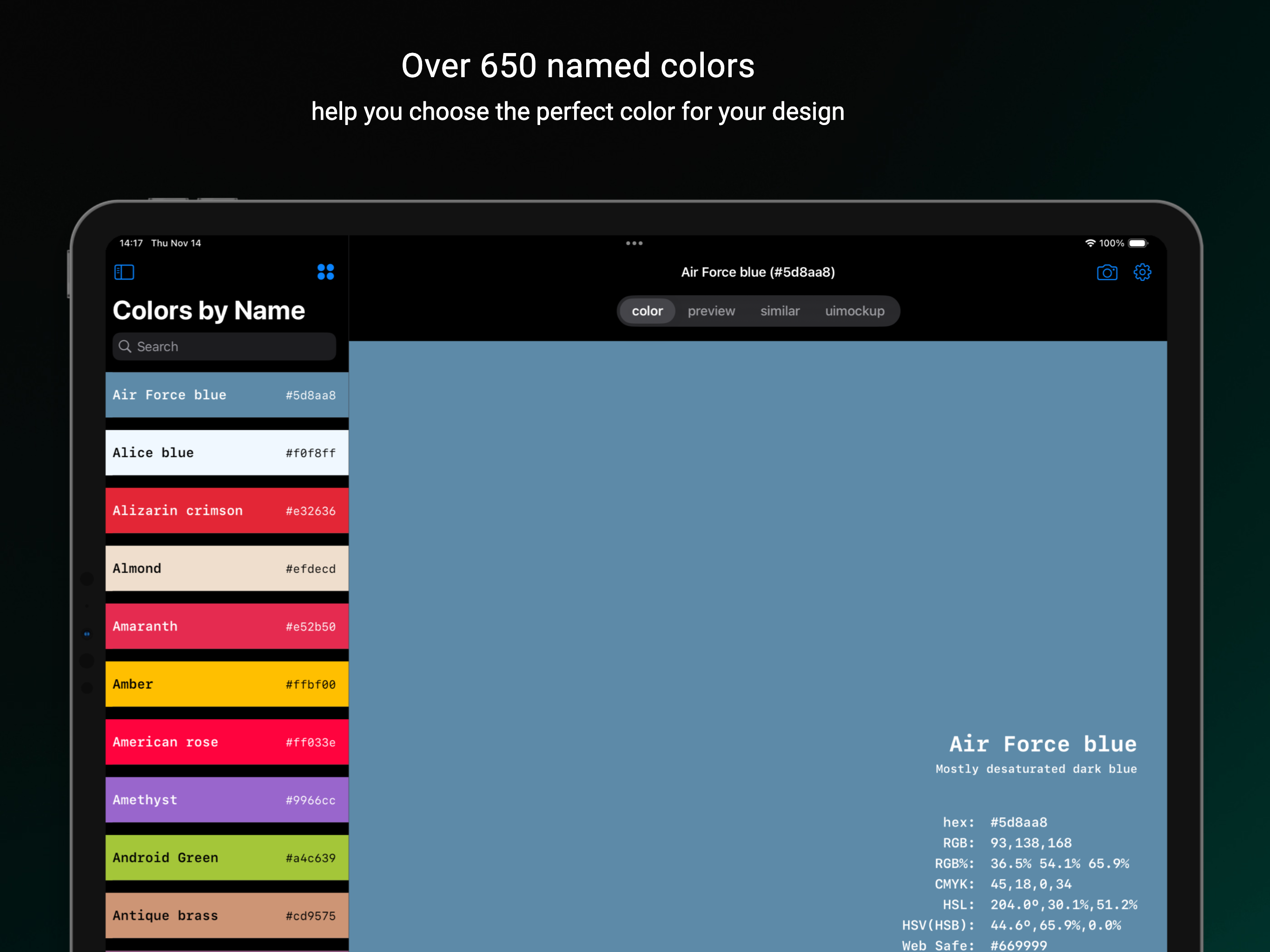Click the hex value #5d8aa8
This screenshot has width=1270, height=952.
click(1018, 822)
